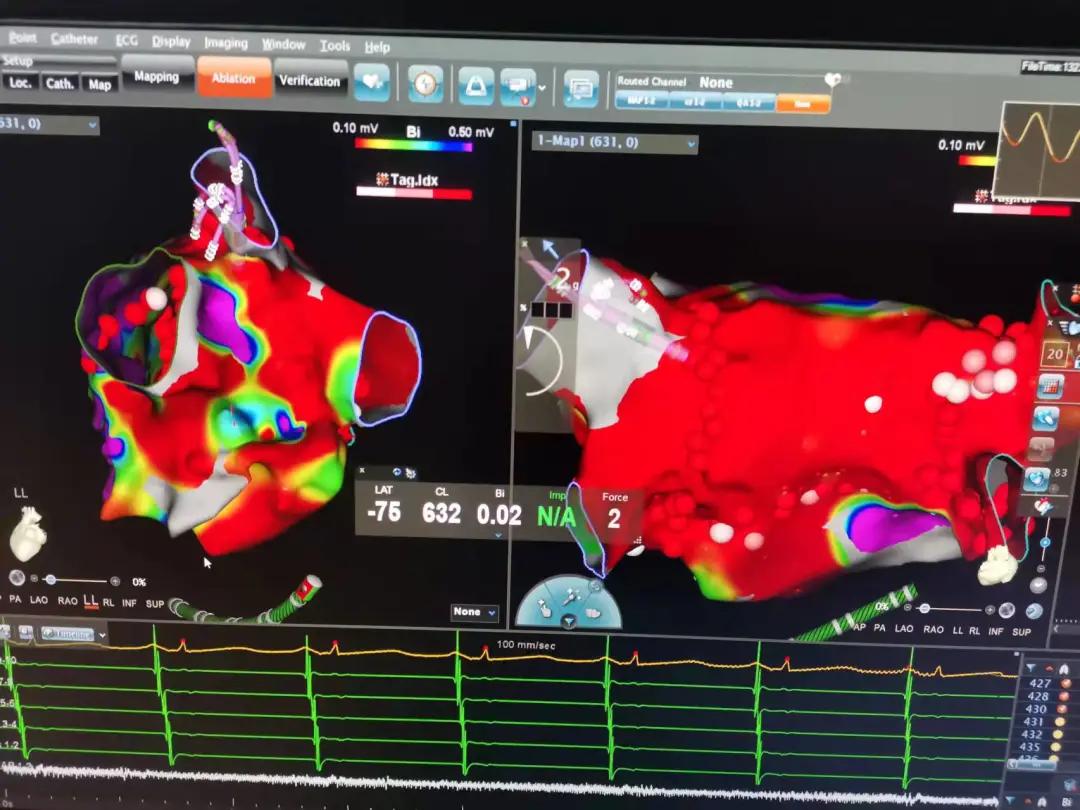The width and height of the screenshot is (1080, 810).
Task: Open the Imaging menu
Action: pyautogui.click(x=225, y=43)
